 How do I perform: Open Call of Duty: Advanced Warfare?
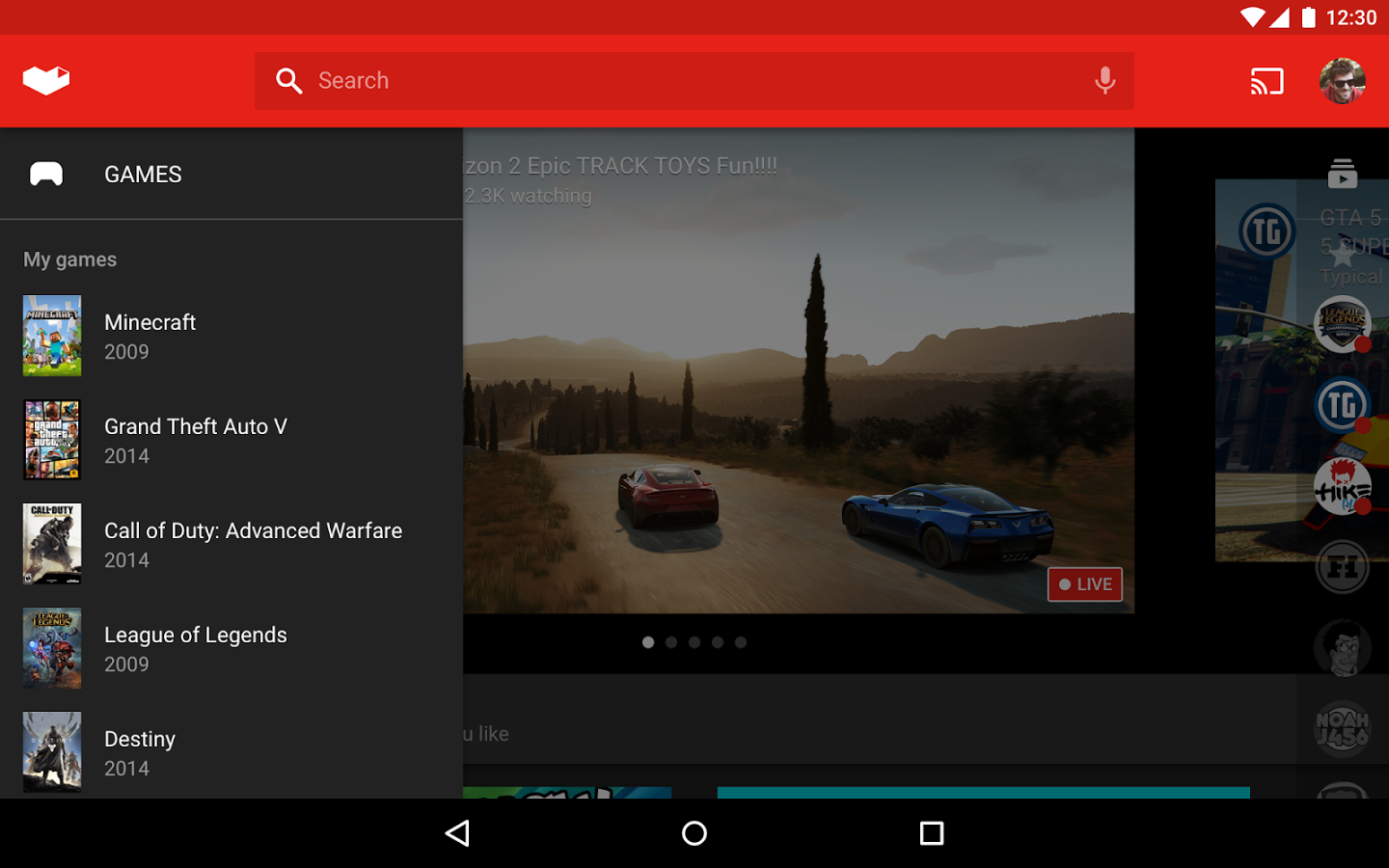(x=231, y=544)
